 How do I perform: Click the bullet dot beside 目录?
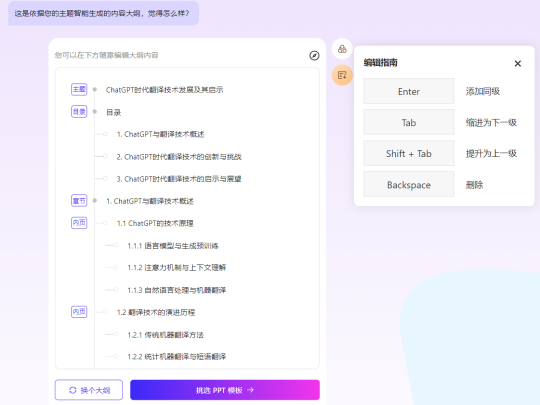pyautogui.click(x=95, y=112)
